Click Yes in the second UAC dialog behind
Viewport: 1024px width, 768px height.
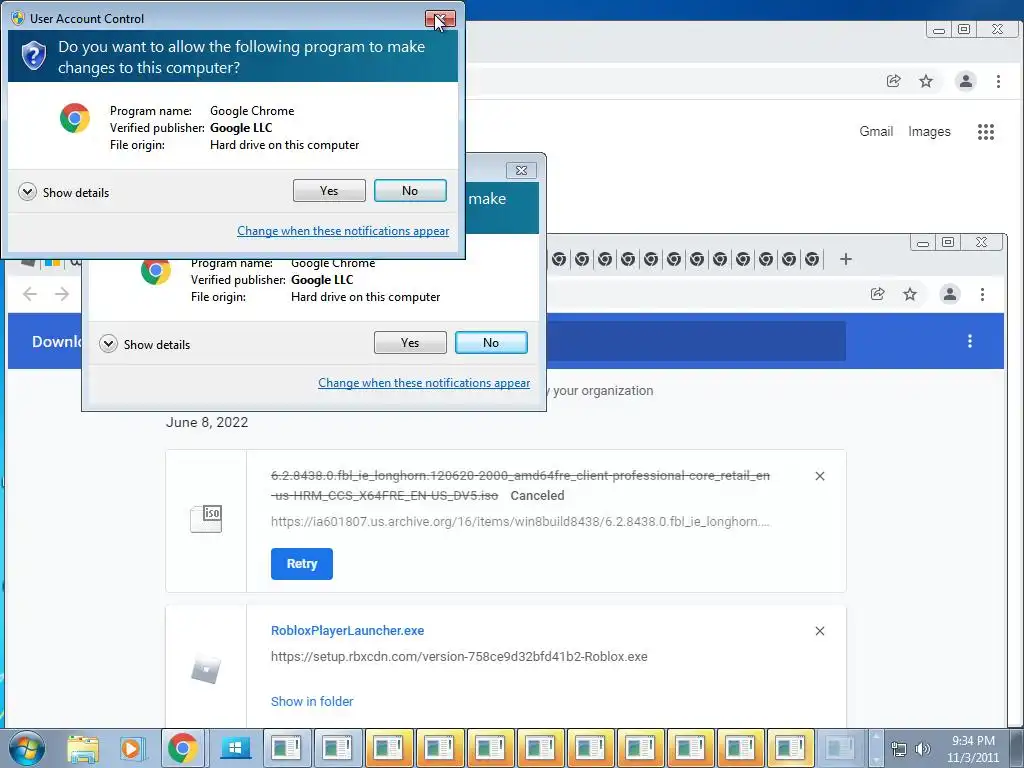coord(410,343)
